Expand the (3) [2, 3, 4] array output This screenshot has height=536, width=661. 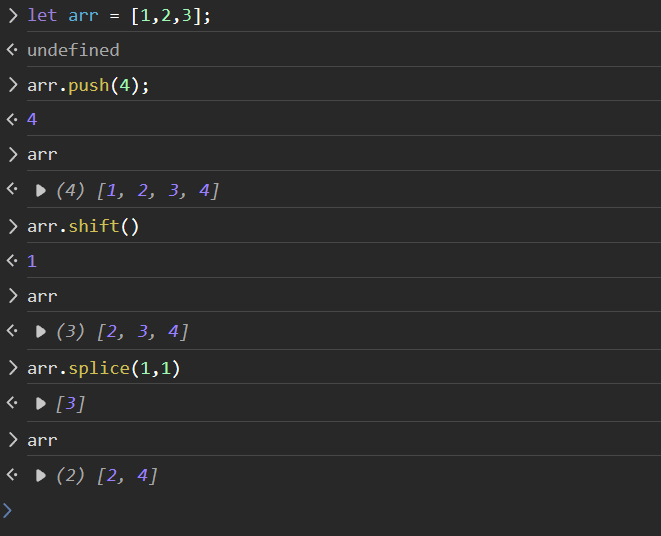(41, 332)
